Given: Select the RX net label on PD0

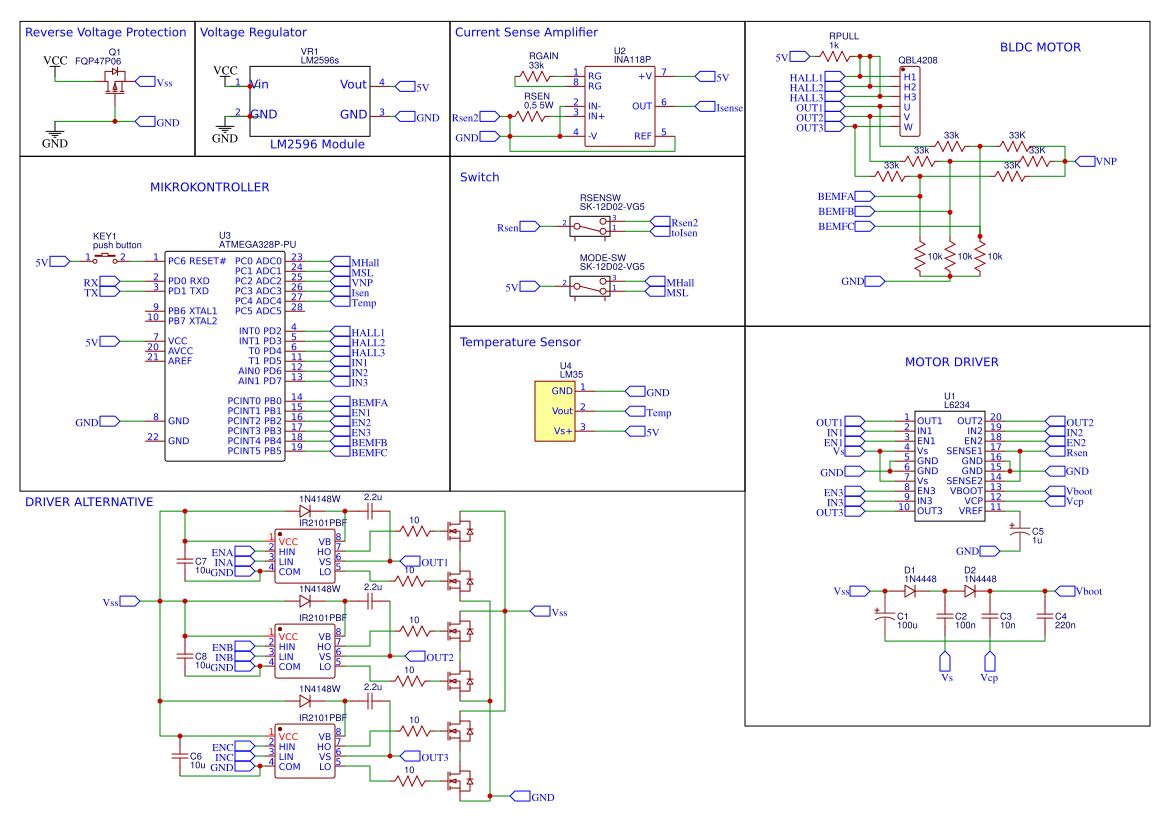Looking at the screenshot, I should click(x=101, y=283).
